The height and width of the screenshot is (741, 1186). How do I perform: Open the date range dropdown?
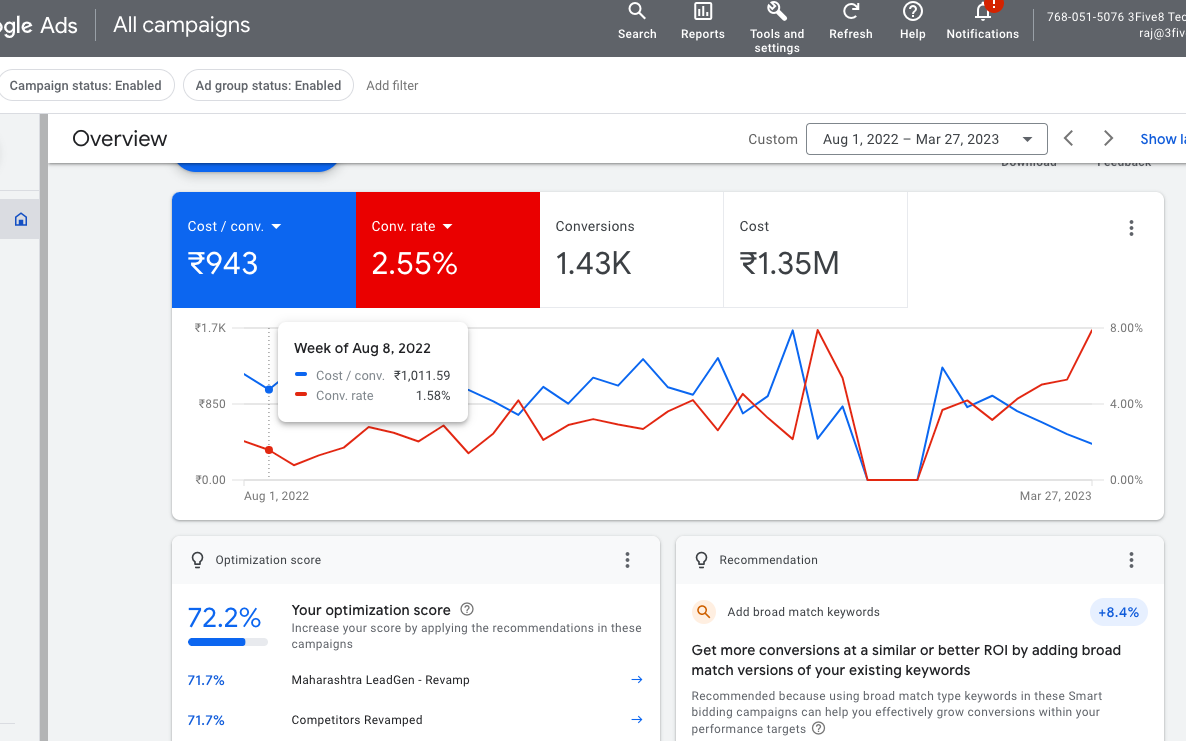click(x=927, y=139)
